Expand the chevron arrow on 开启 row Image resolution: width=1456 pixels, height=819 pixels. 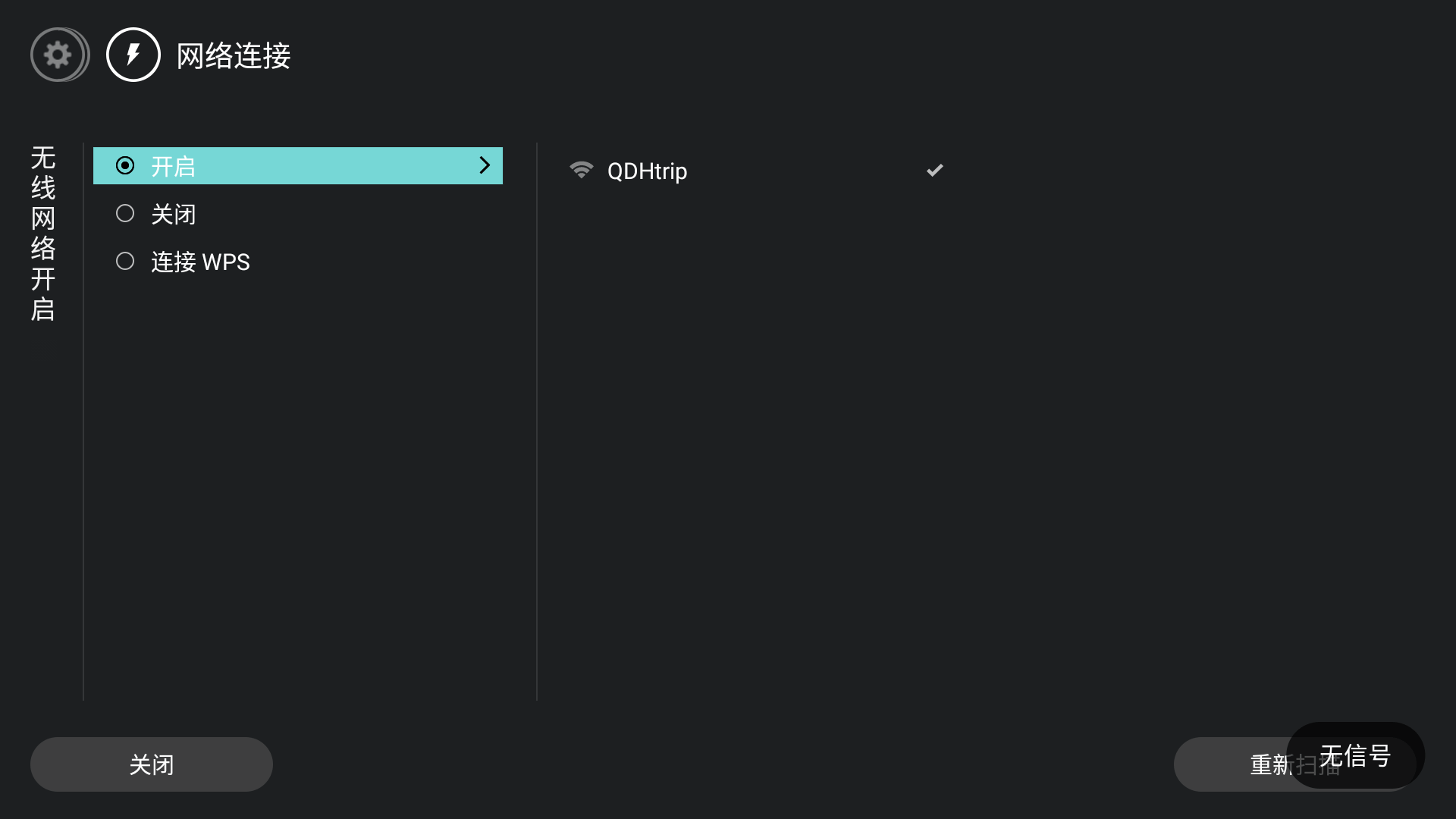485,165
